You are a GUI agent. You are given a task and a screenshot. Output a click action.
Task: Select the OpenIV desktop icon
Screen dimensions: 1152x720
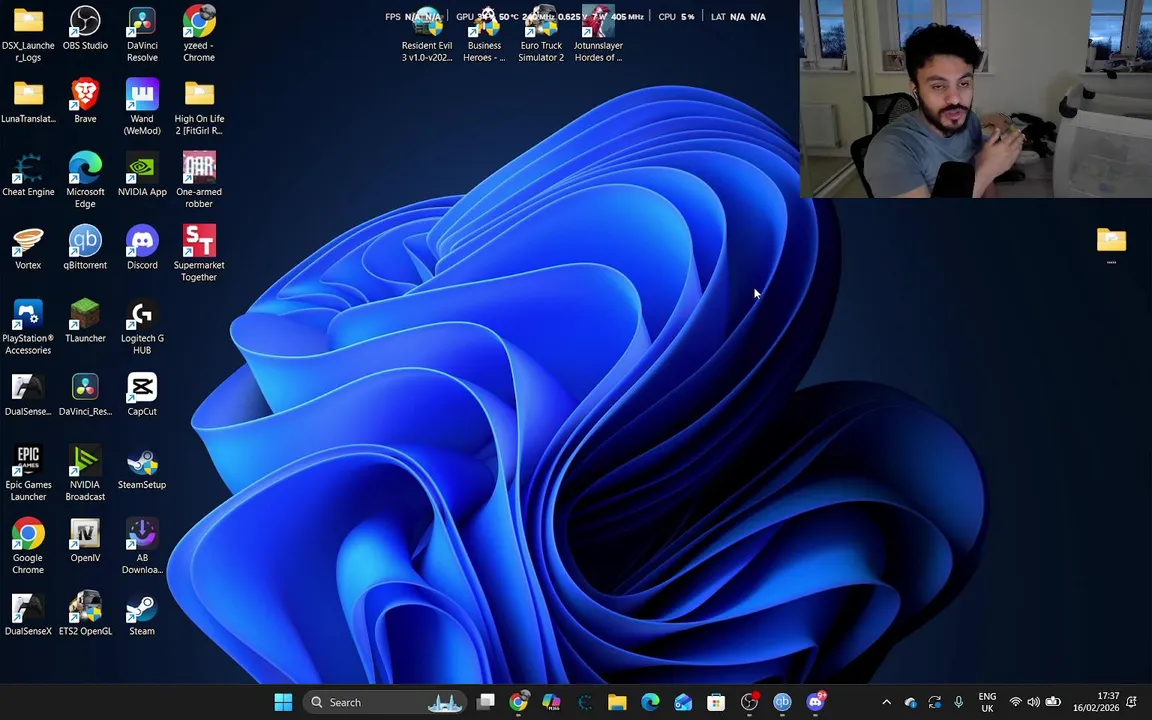click(85, 541)
